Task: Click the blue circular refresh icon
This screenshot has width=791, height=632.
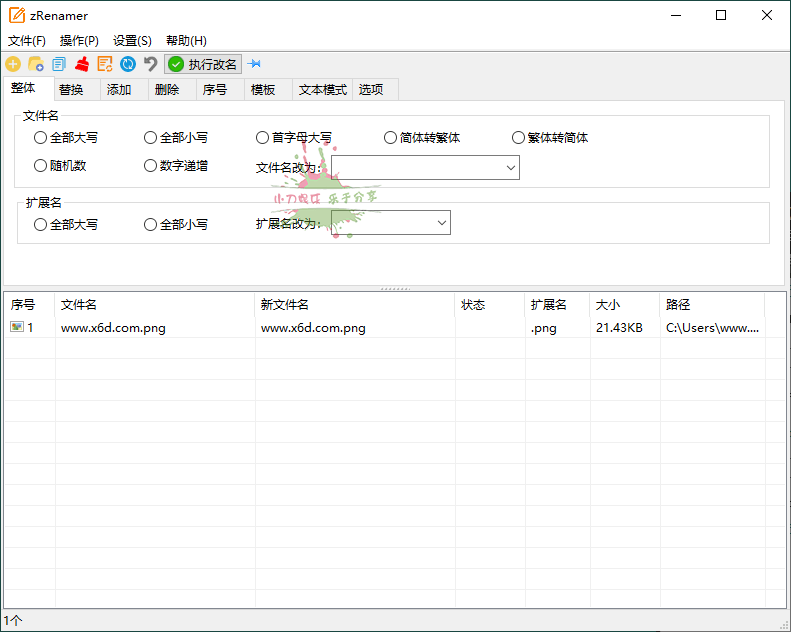Action: coord(128,64)
